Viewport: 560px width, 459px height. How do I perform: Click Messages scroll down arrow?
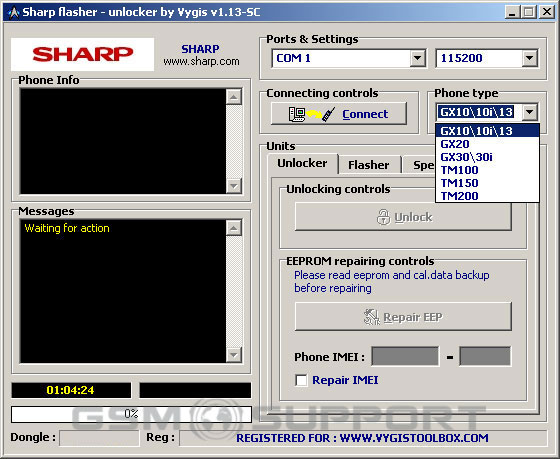(234, 355)
